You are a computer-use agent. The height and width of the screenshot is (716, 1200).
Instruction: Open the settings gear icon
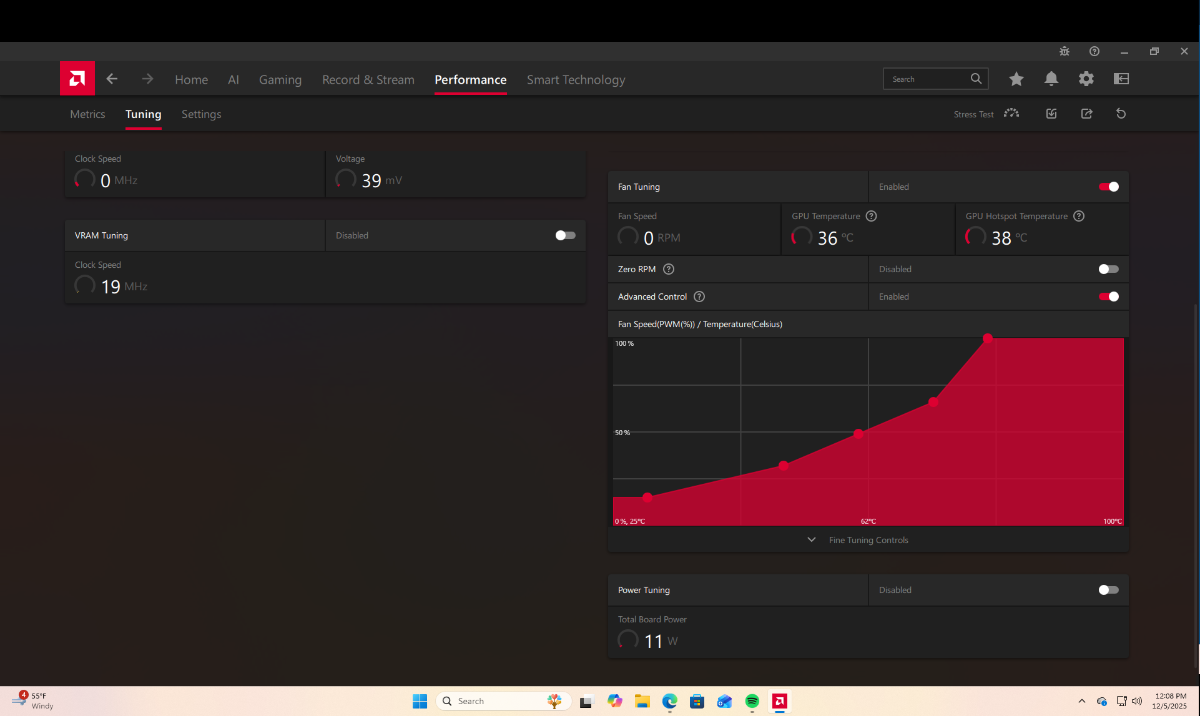pos(1086,79)
